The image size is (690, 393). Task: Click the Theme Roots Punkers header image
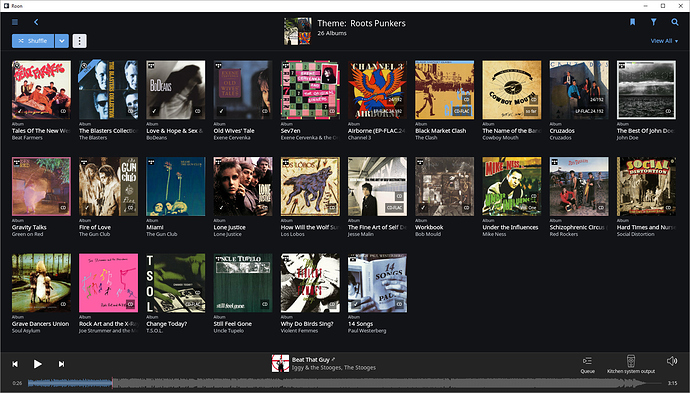tap(298, 31)
